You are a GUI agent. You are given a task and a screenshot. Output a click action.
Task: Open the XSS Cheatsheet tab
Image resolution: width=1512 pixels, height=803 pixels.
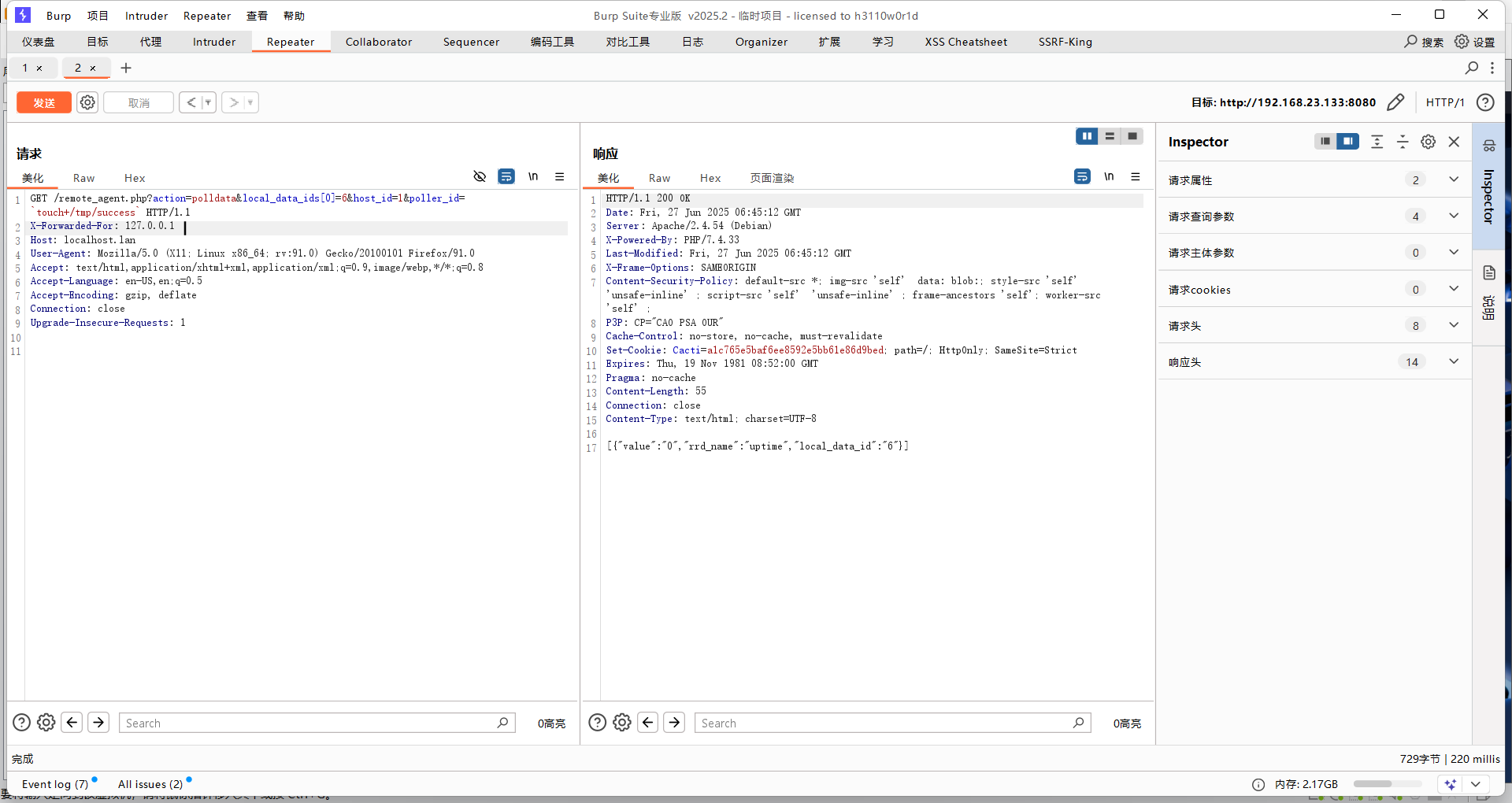(x=966, y=42)
